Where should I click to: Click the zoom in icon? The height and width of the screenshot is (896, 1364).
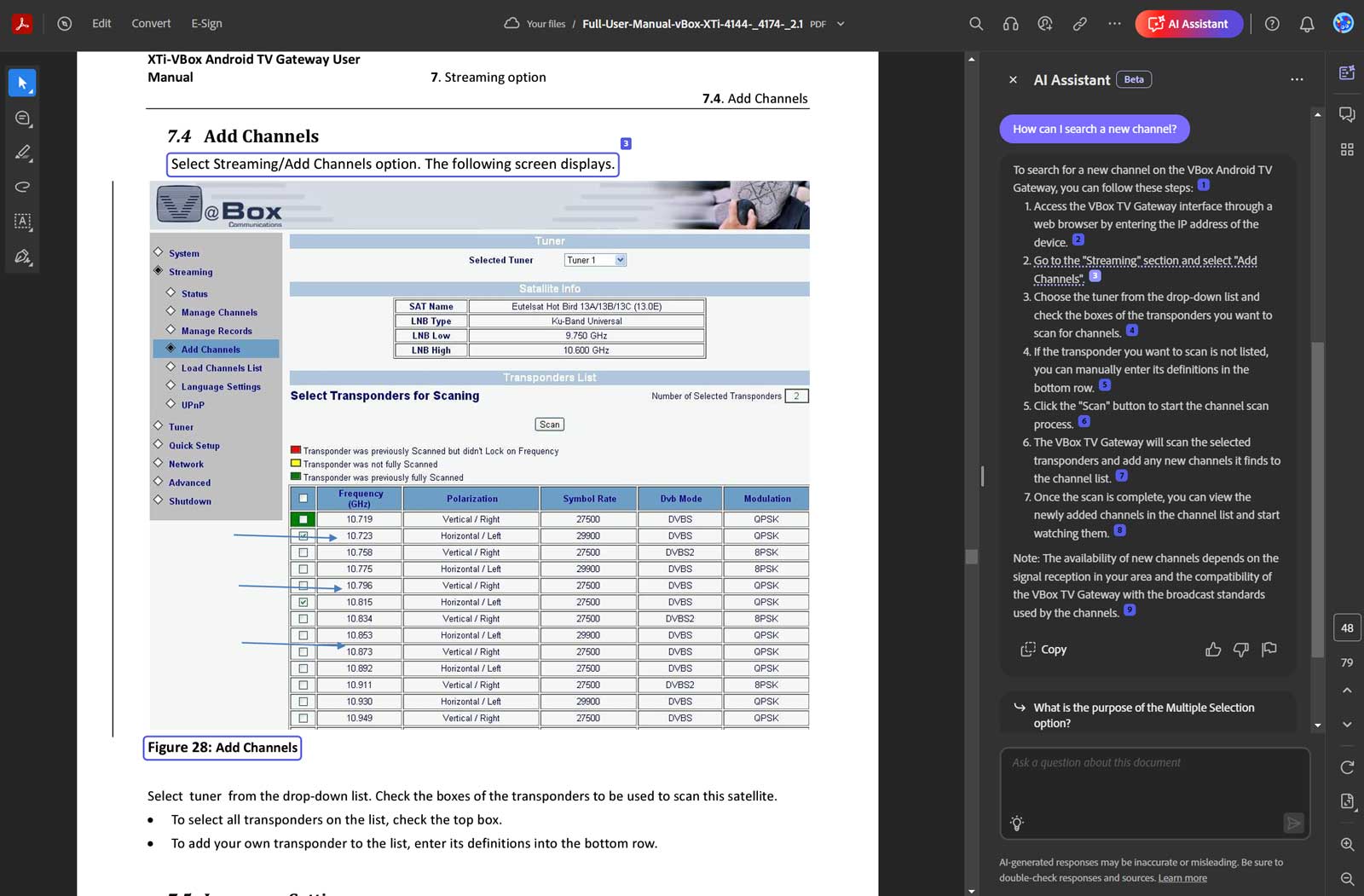[x=1347, y=844]
